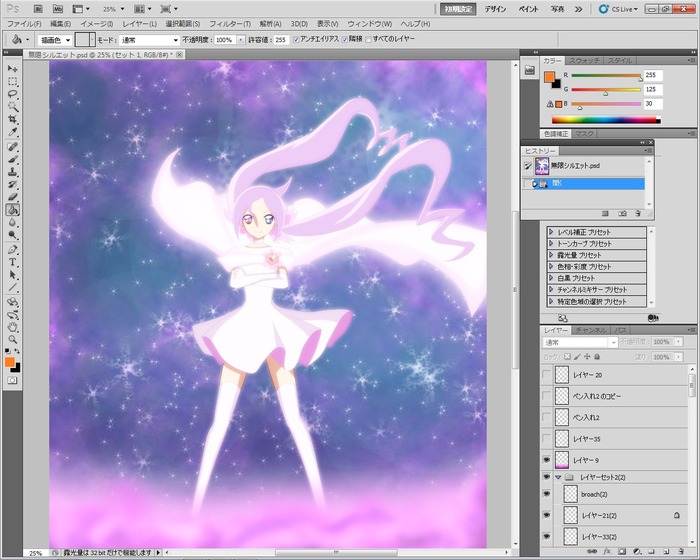Toggle Quick Mask mode

point(12,380)
